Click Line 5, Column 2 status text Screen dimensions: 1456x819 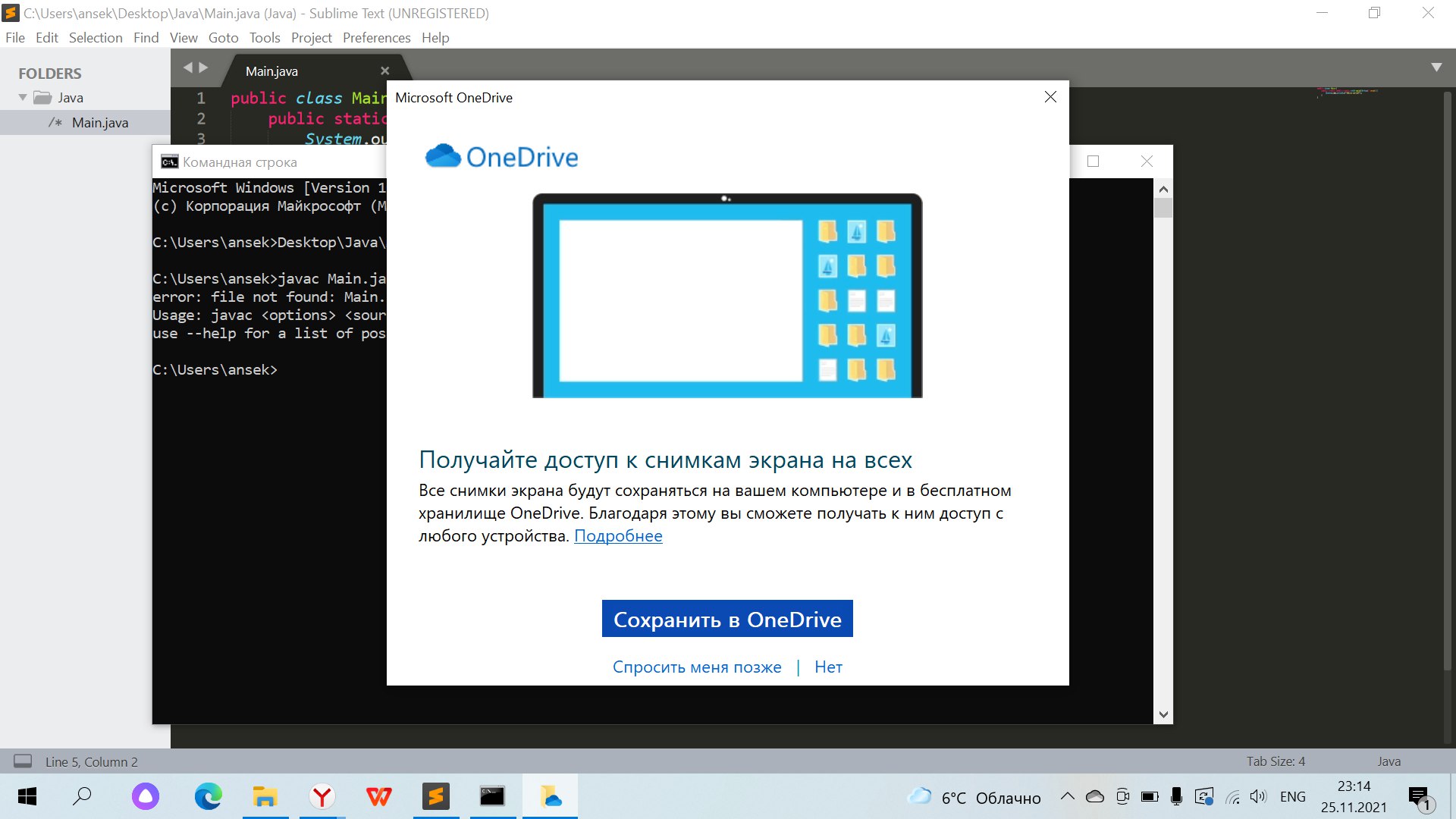tap(92, 761)
